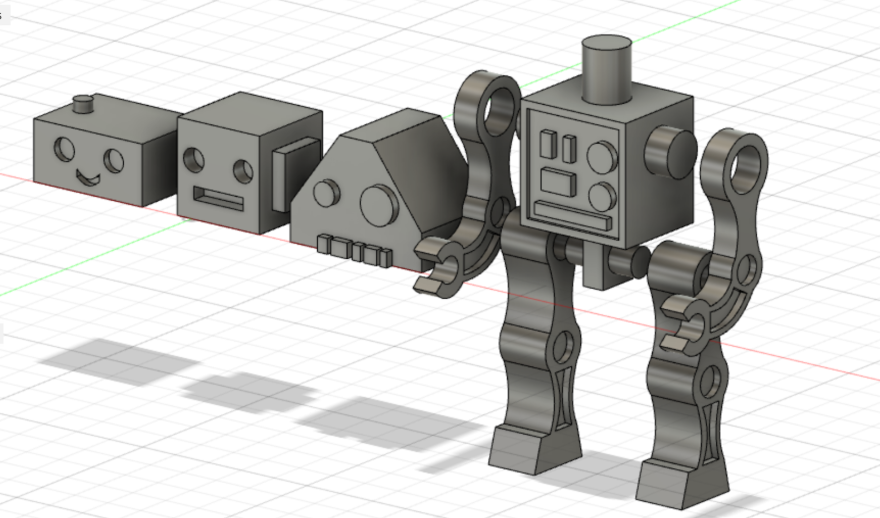
Task: Click the wide rectangle button on robot face panel
Action: 558,182
